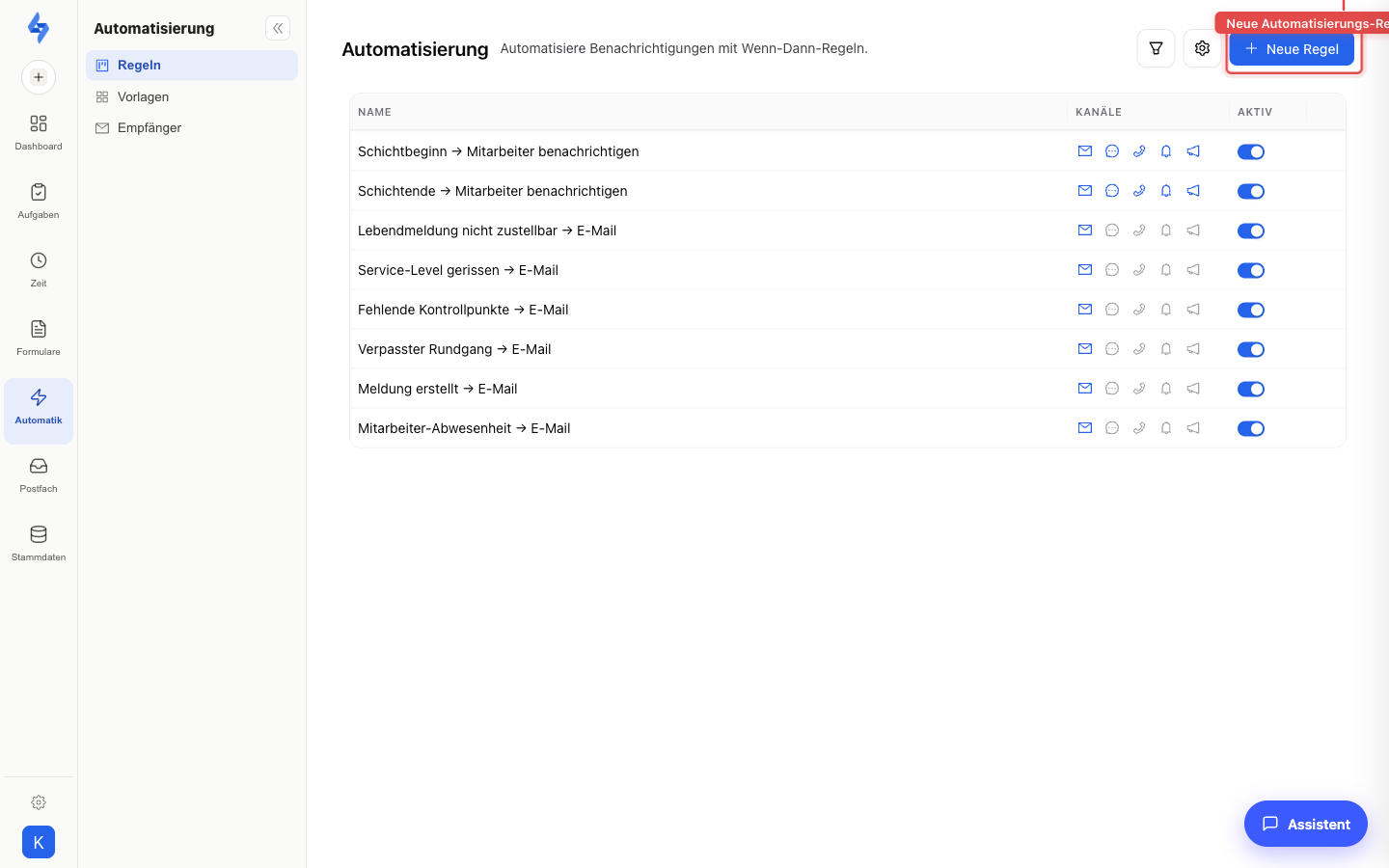Image resolution: width=1389 pixels, height=868 pixels.
Task: Toggle active switch for Schichtbeginn rule
Action: 1251,151
